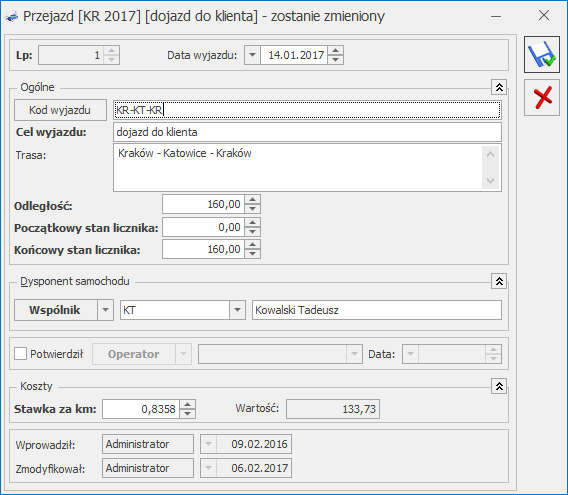
Task: Click the Kowalski Tadeusz name field
Action: tap(377, 310)
